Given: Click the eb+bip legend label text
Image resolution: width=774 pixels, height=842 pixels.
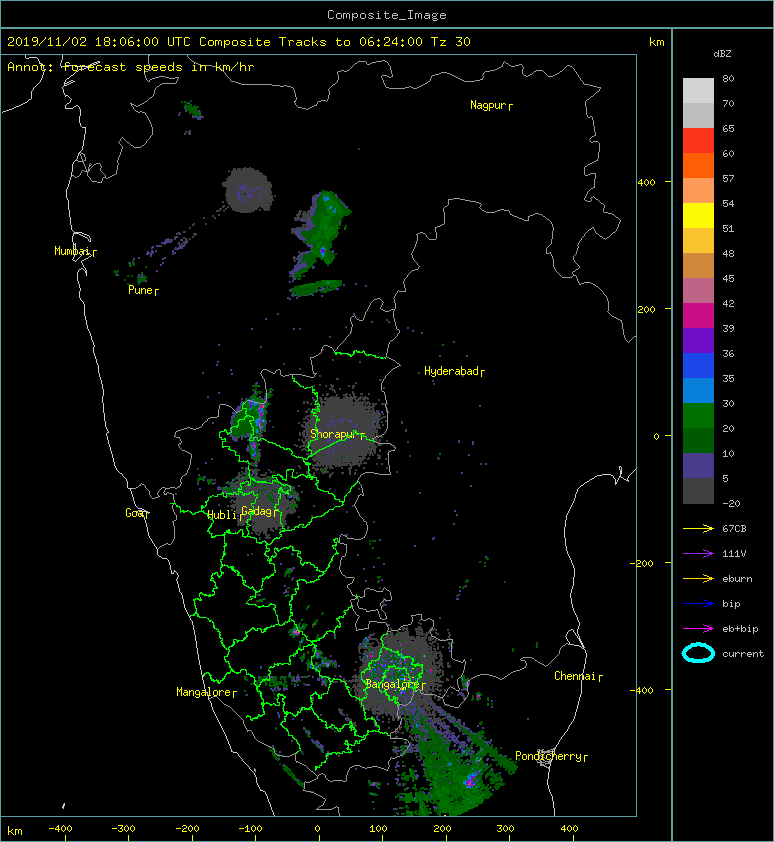Looking at the screenshot, I should tap(740, 629).
